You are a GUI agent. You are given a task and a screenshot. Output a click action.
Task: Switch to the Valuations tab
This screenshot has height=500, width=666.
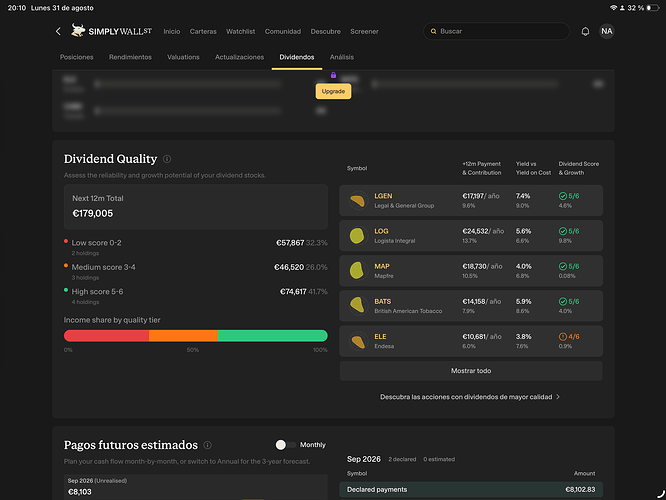click(x=183, y=57)
